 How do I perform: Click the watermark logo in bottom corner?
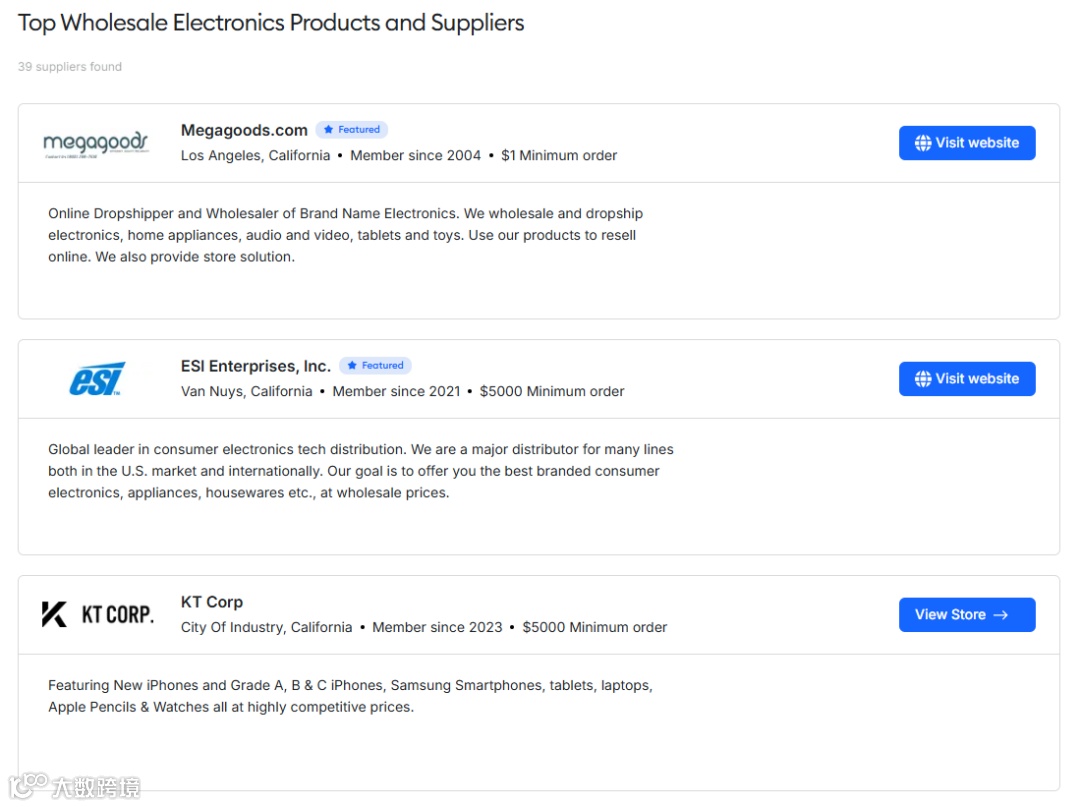(74, 787)
